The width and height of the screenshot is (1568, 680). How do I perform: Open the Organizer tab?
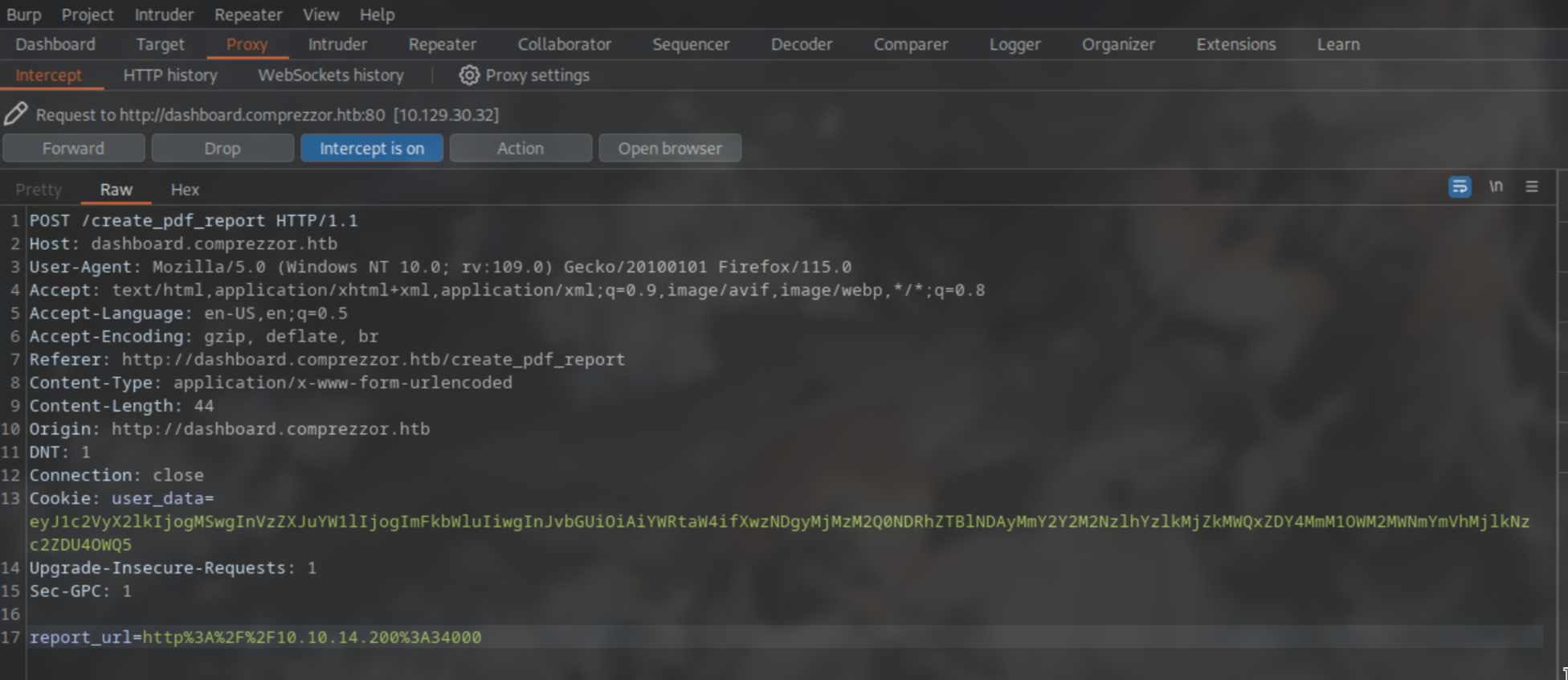coord(1118,44)
